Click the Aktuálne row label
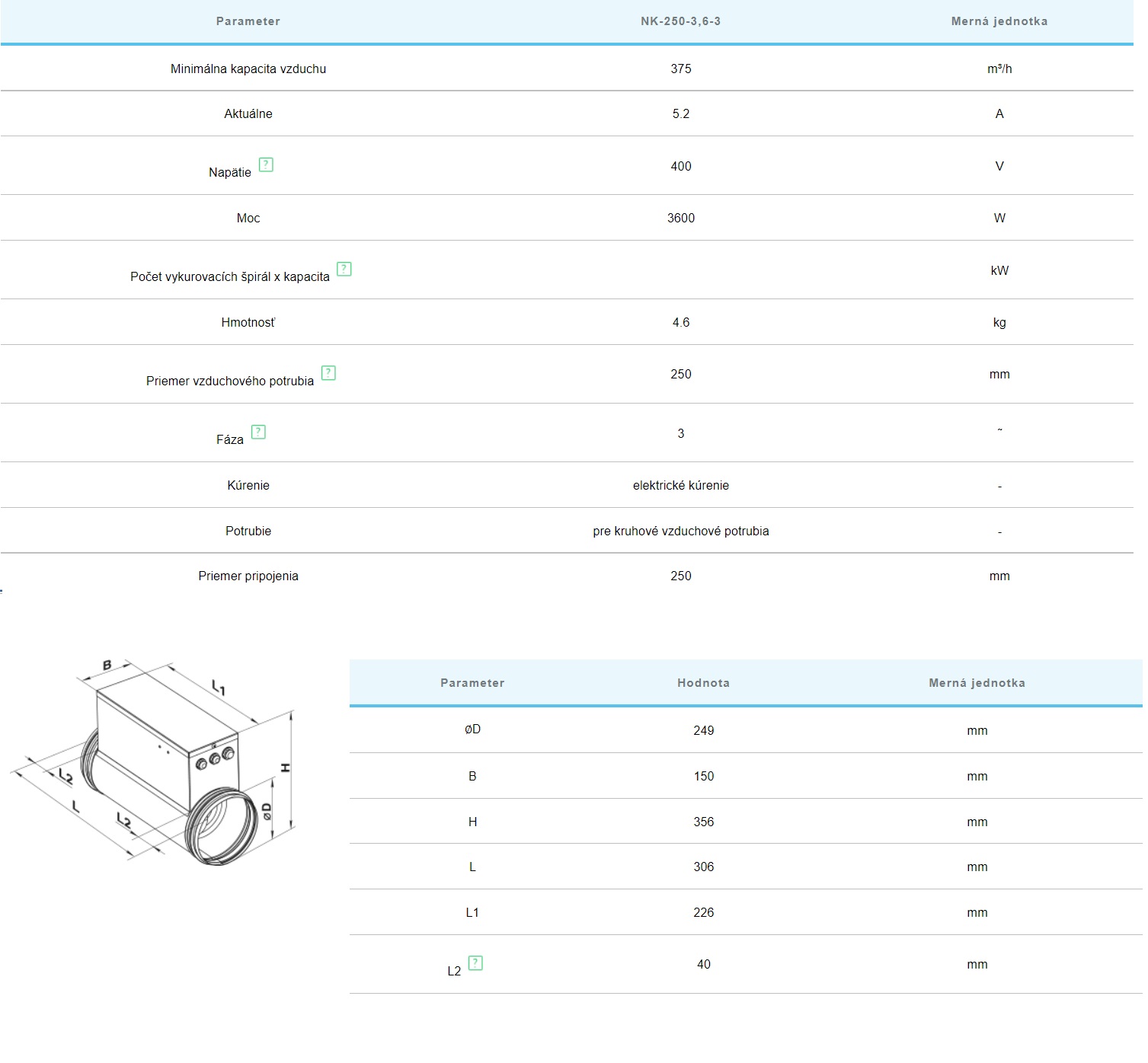The image size is (1148, 1063). point(248,113)
